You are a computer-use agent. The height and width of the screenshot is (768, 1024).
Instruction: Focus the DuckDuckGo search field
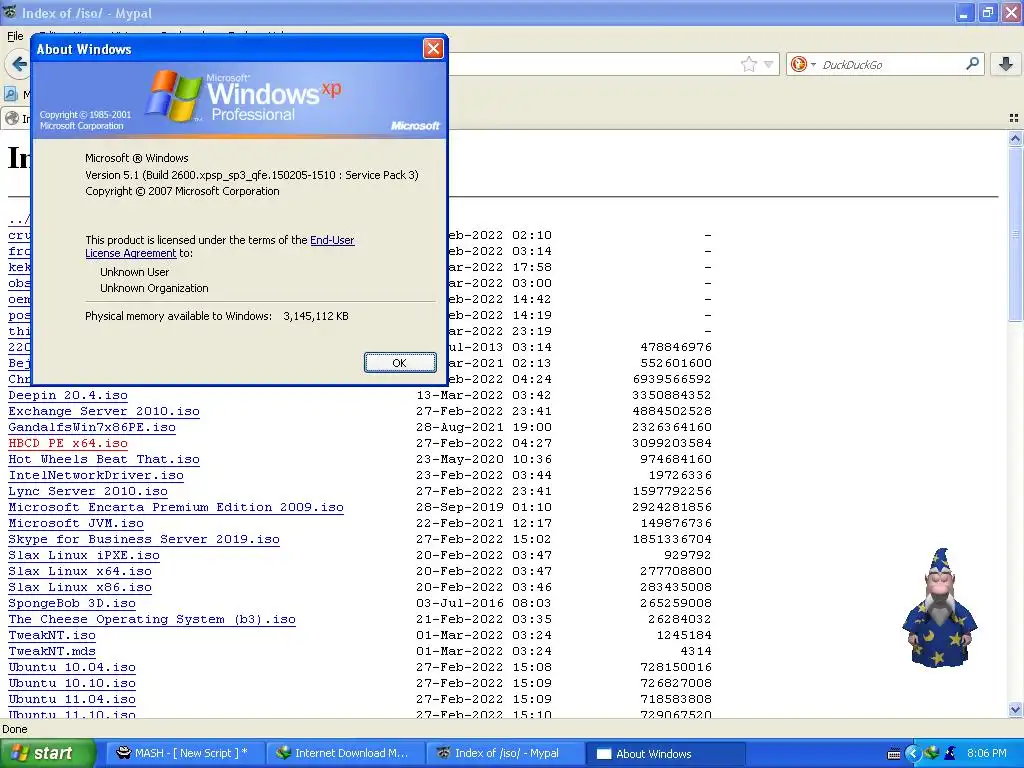point(891,64)
